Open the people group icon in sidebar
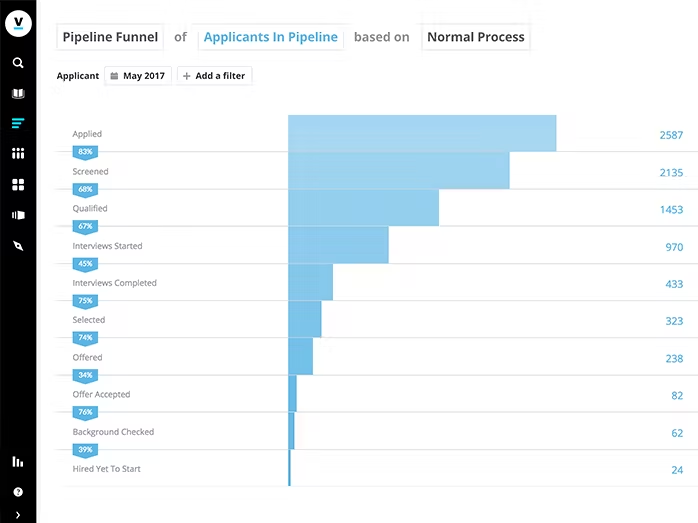 coord(18,154)
